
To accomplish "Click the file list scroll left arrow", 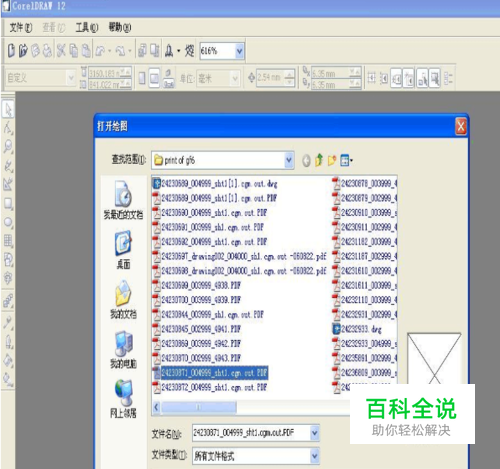I will pos(156,407).
